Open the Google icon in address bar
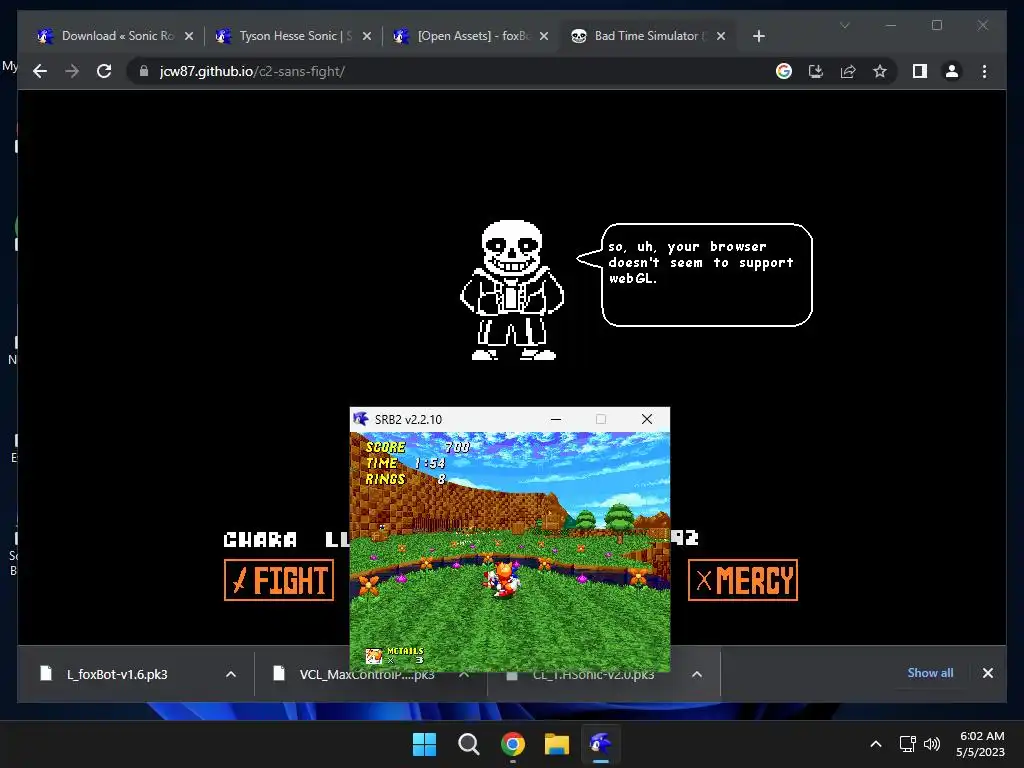The width and height of the screenshot is (1024, 768). (784, 71)
